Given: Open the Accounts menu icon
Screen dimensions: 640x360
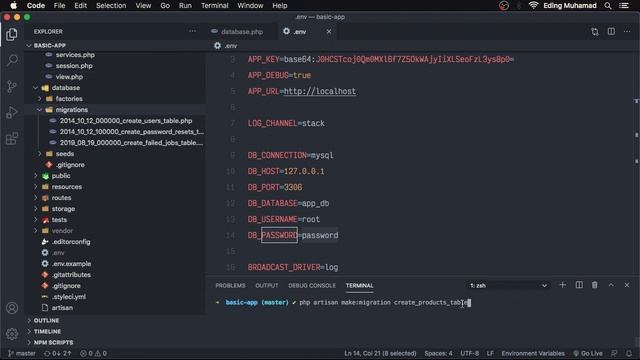Looking at the screenshot, I should pyautogui.click(x=12, y=308).
